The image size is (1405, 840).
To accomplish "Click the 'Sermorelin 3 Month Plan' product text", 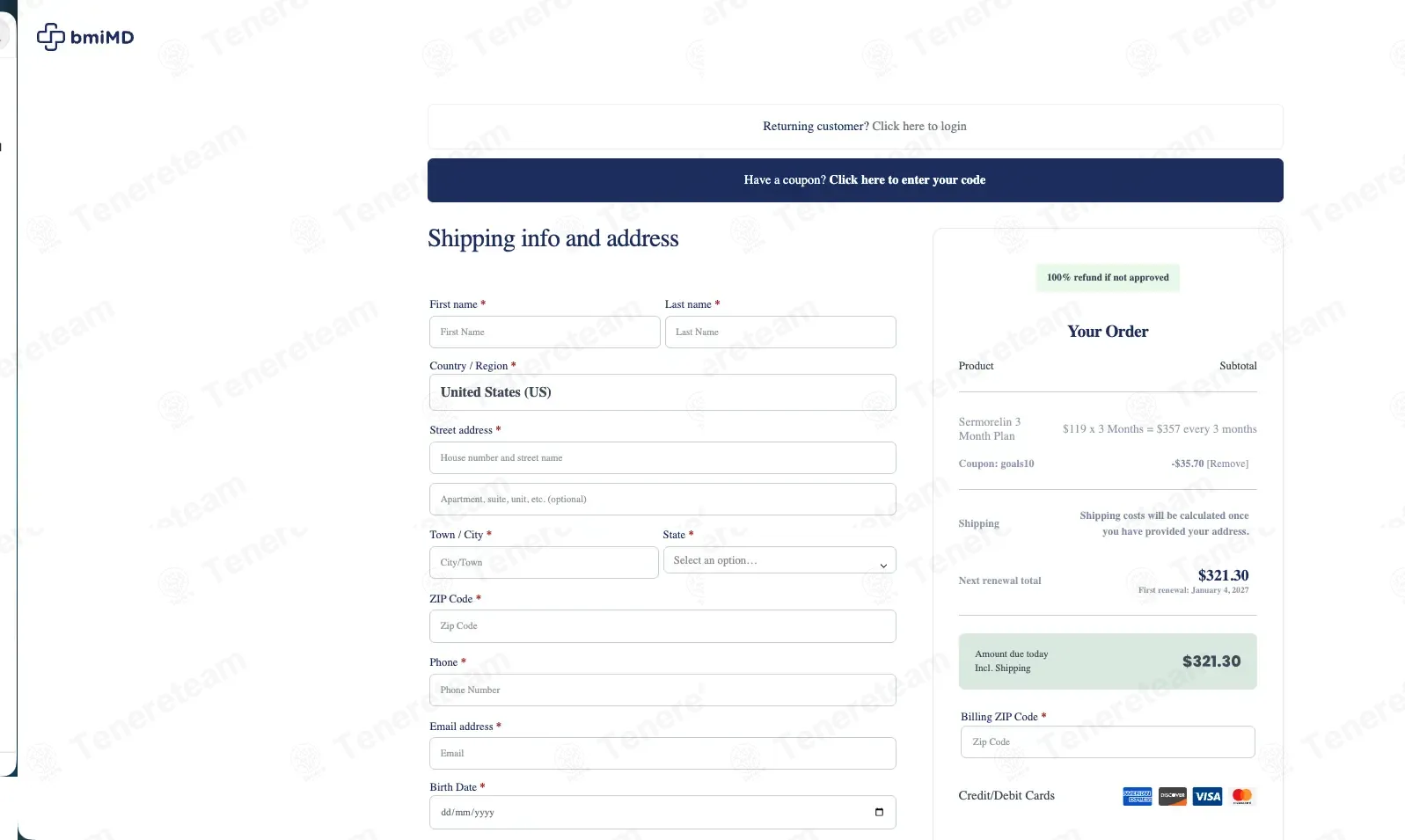I will (x=990, y=429).
